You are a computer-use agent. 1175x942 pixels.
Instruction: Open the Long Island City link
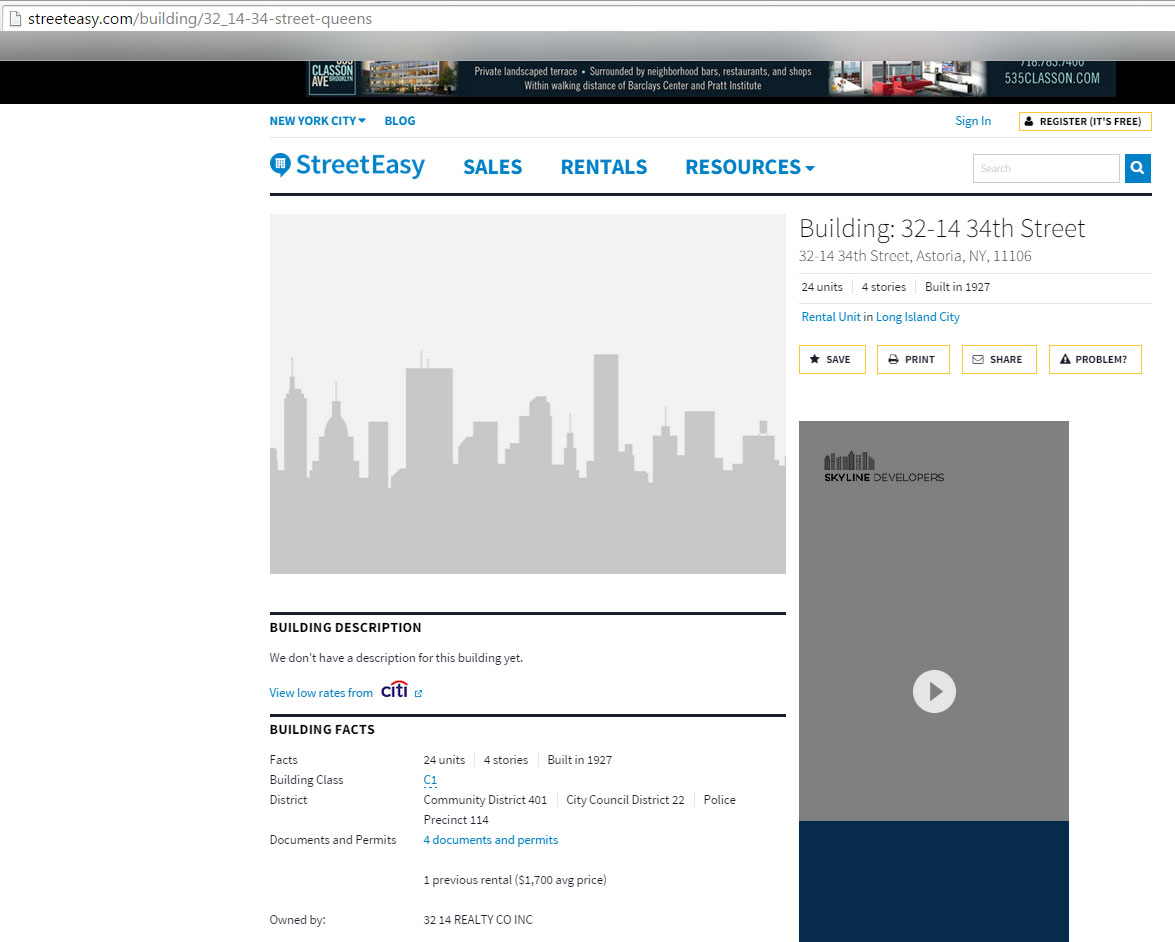[917, 317]
